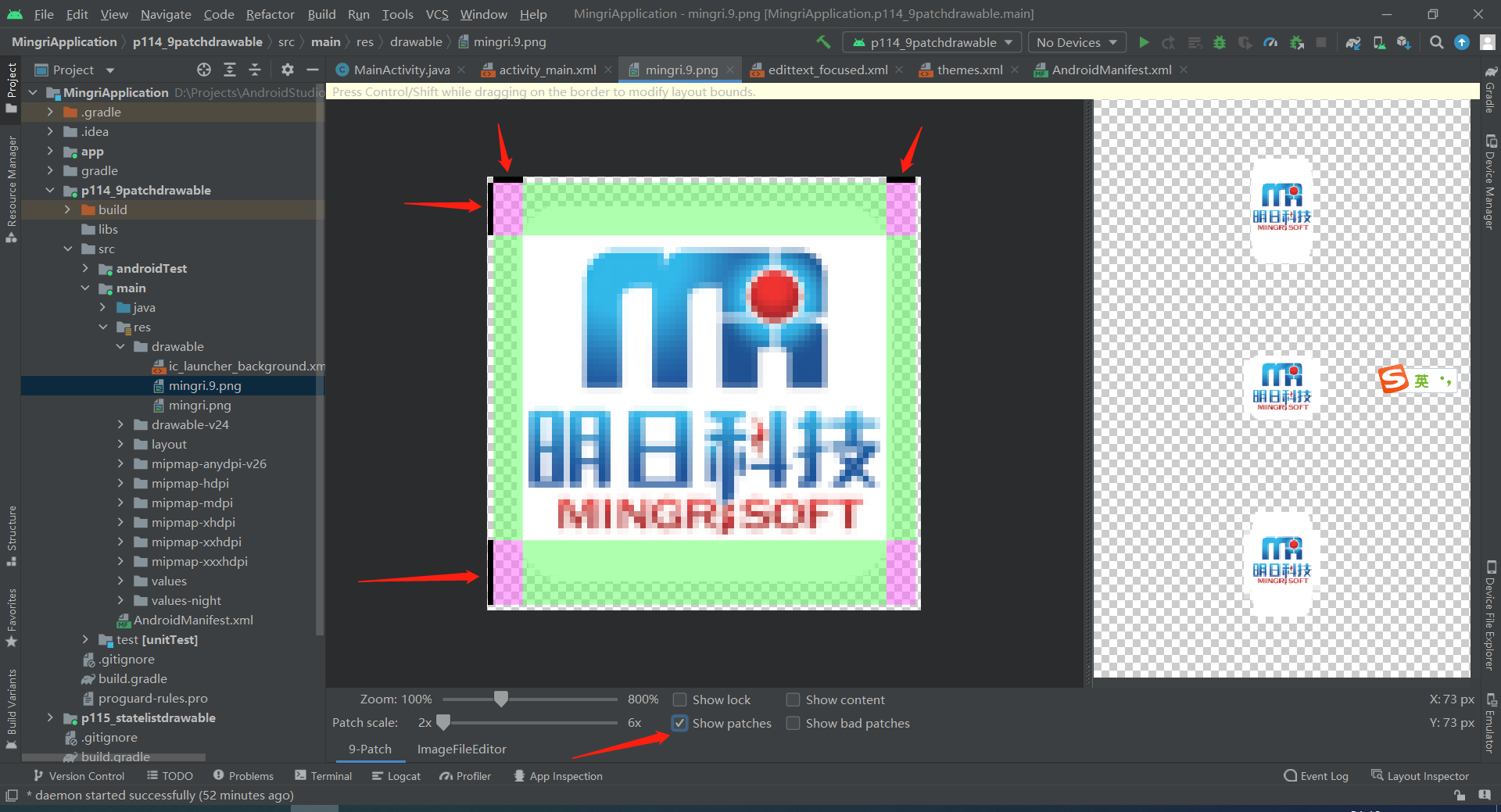The width and height of the screenshot is (1501, 812).
Task: Switch to the activity_main.xml tab
Action: 546,70
